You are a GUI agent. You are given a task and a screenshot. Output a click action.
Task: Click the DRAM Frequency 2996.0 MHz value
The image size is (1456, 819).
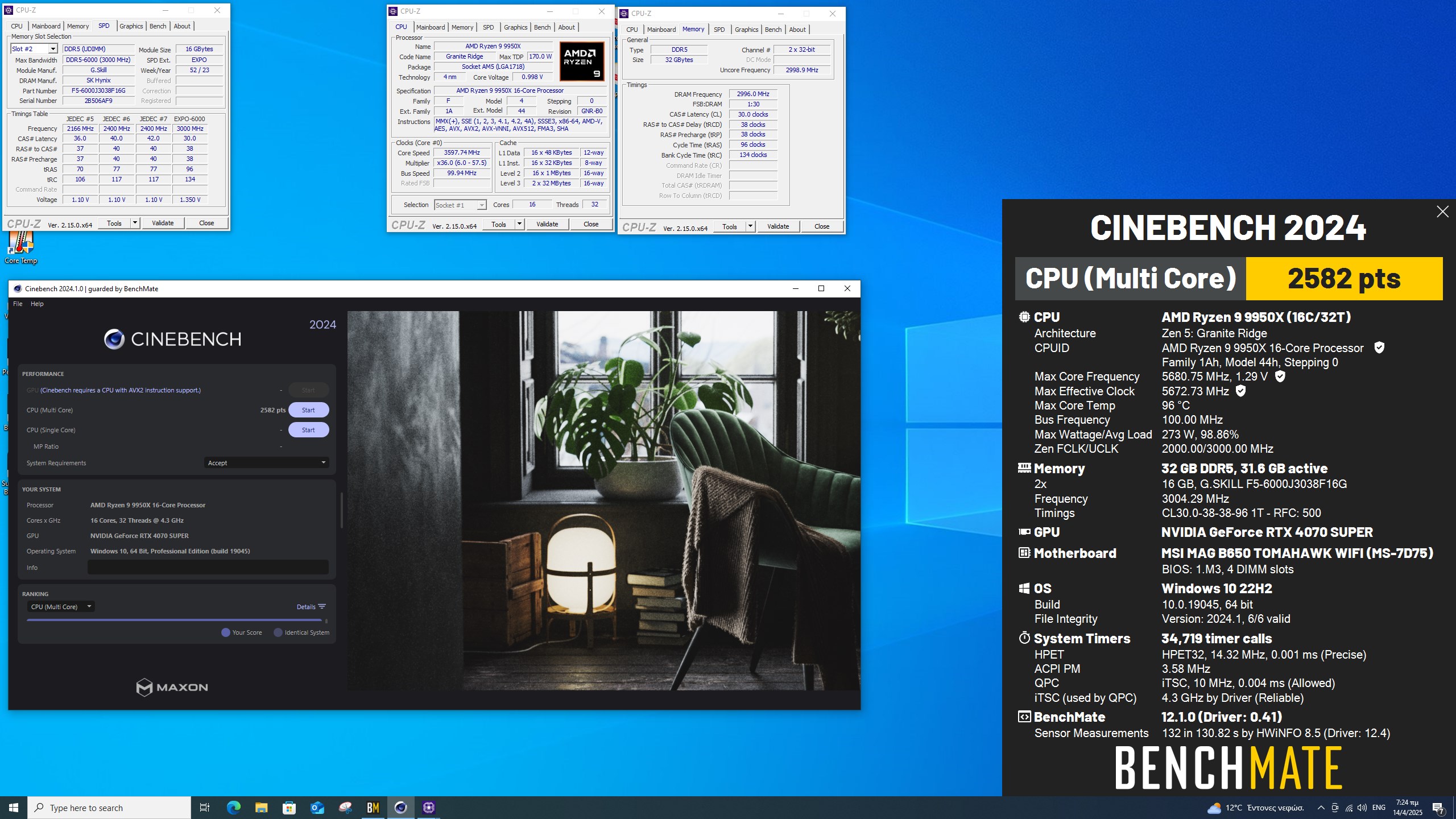[x=752, y=94]
